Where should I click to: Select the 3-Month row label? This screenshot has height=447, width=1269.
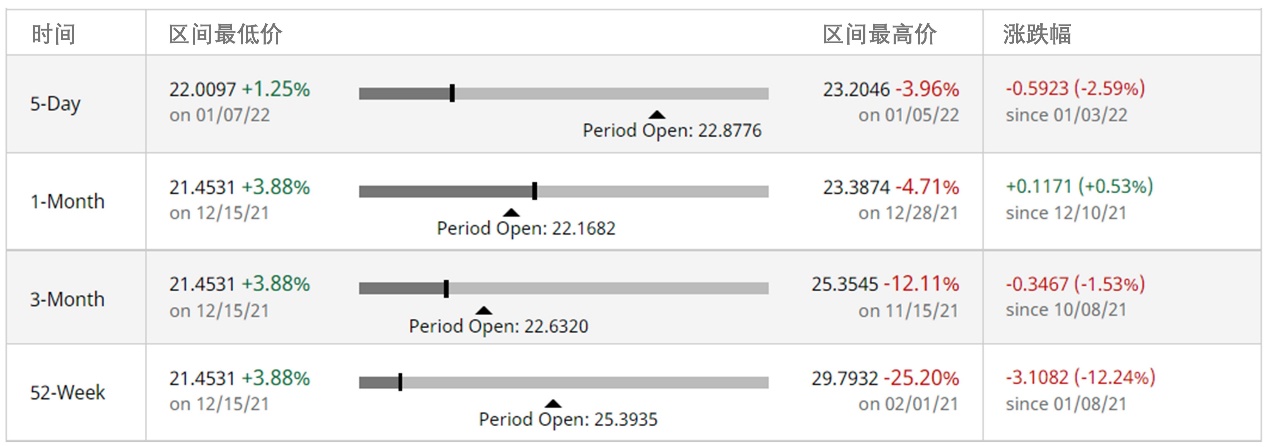(x=67, y=299)
